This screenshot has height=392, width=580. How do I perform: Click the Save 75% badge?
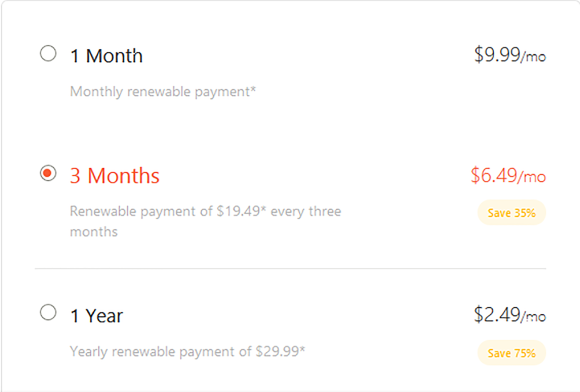coord(512,353)
